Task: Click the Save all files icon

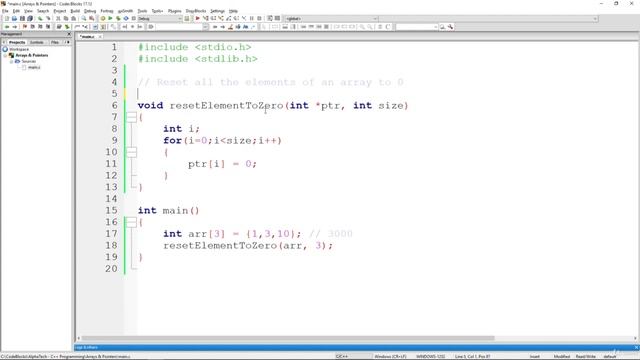Action: click(x=30, y=19)
